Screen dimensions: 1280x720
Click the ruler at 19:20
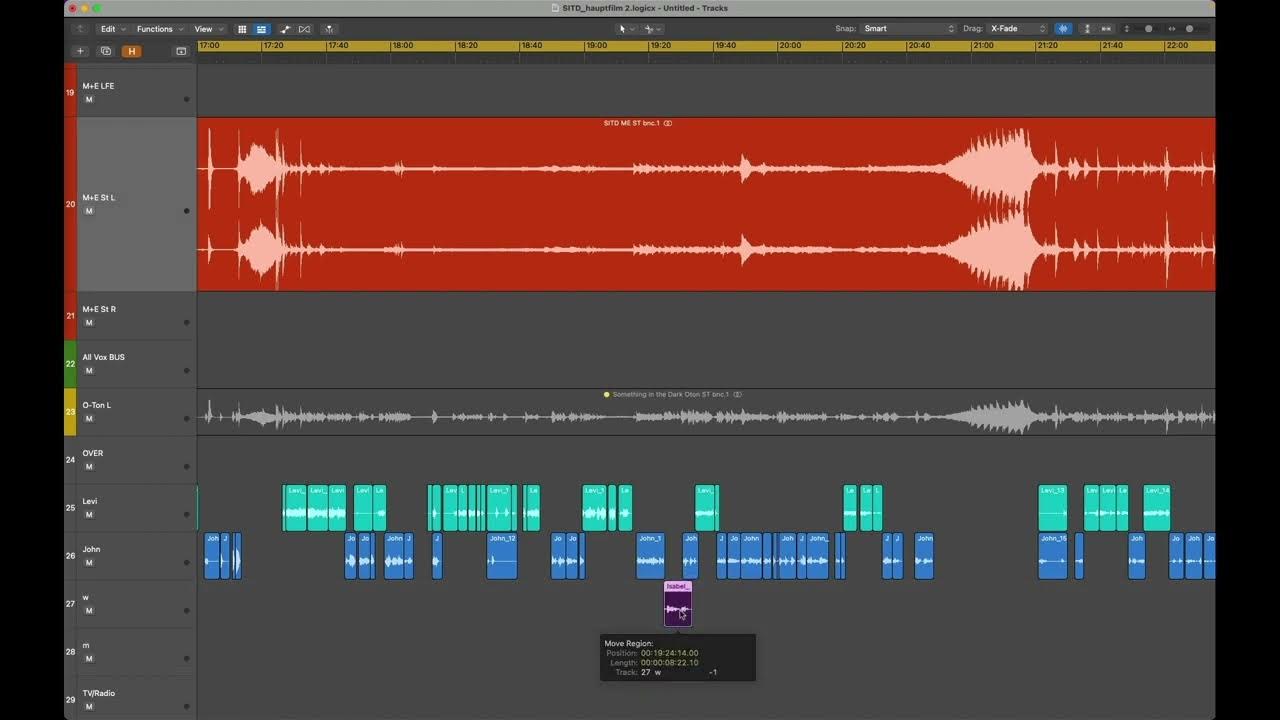click(x=661, y=46)
